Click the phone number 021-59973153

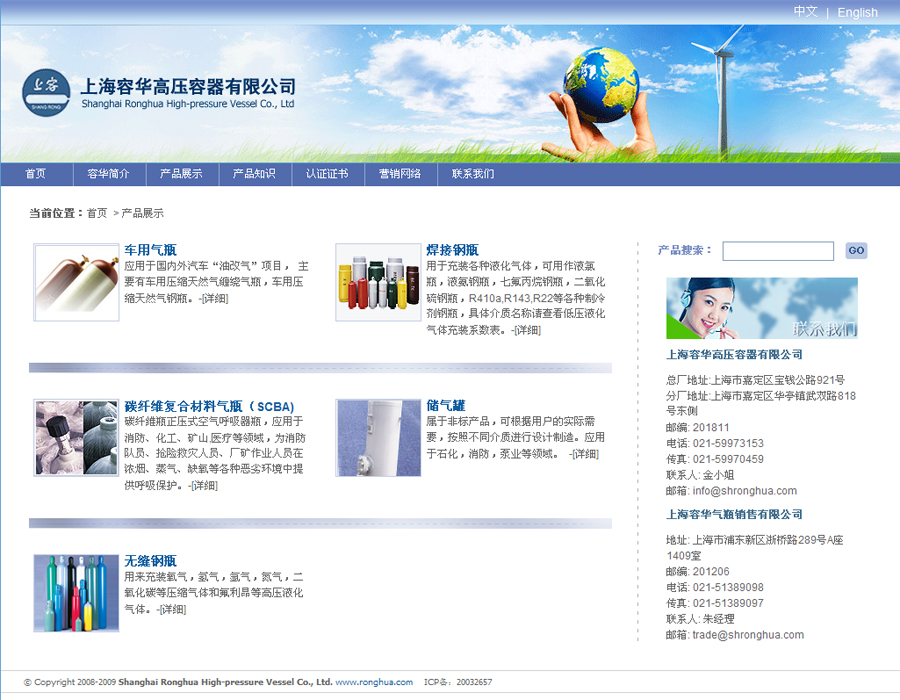(728, 443)
